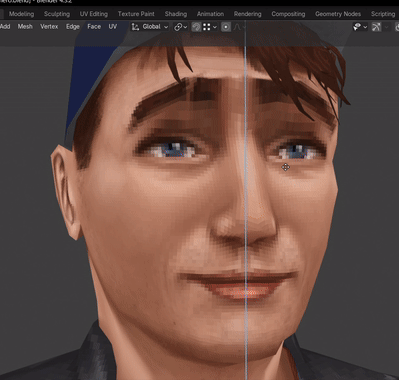Toggle viewport gizmos display

point(376,27)
